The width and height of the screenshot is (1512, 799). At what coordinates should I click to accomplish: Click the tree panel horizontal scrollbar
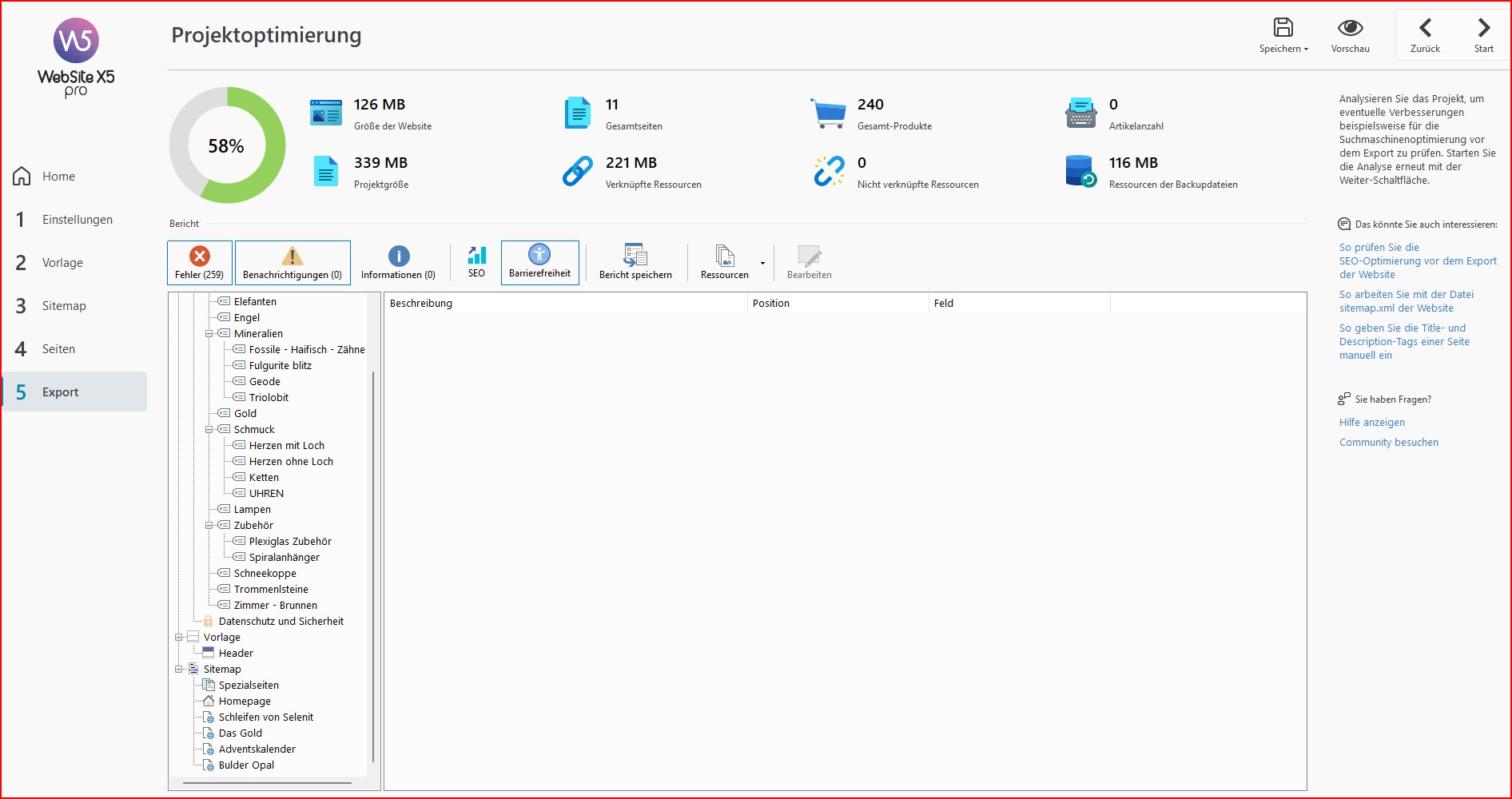(x=267, y=783)
